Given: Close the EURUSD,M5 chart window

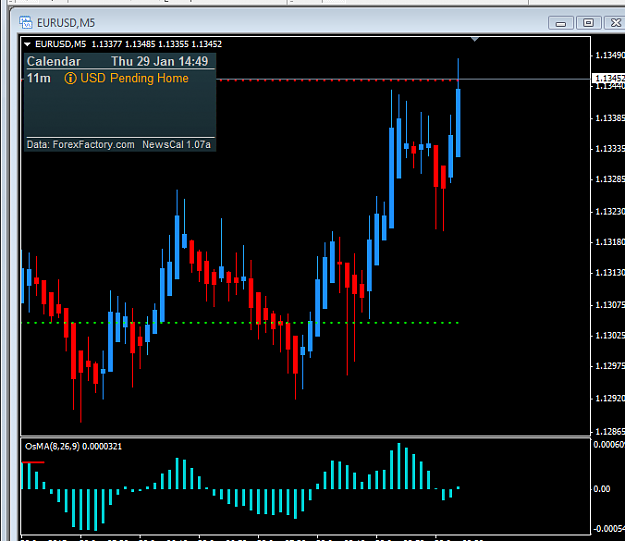Looking at the screenshot, I should [615, 23].
